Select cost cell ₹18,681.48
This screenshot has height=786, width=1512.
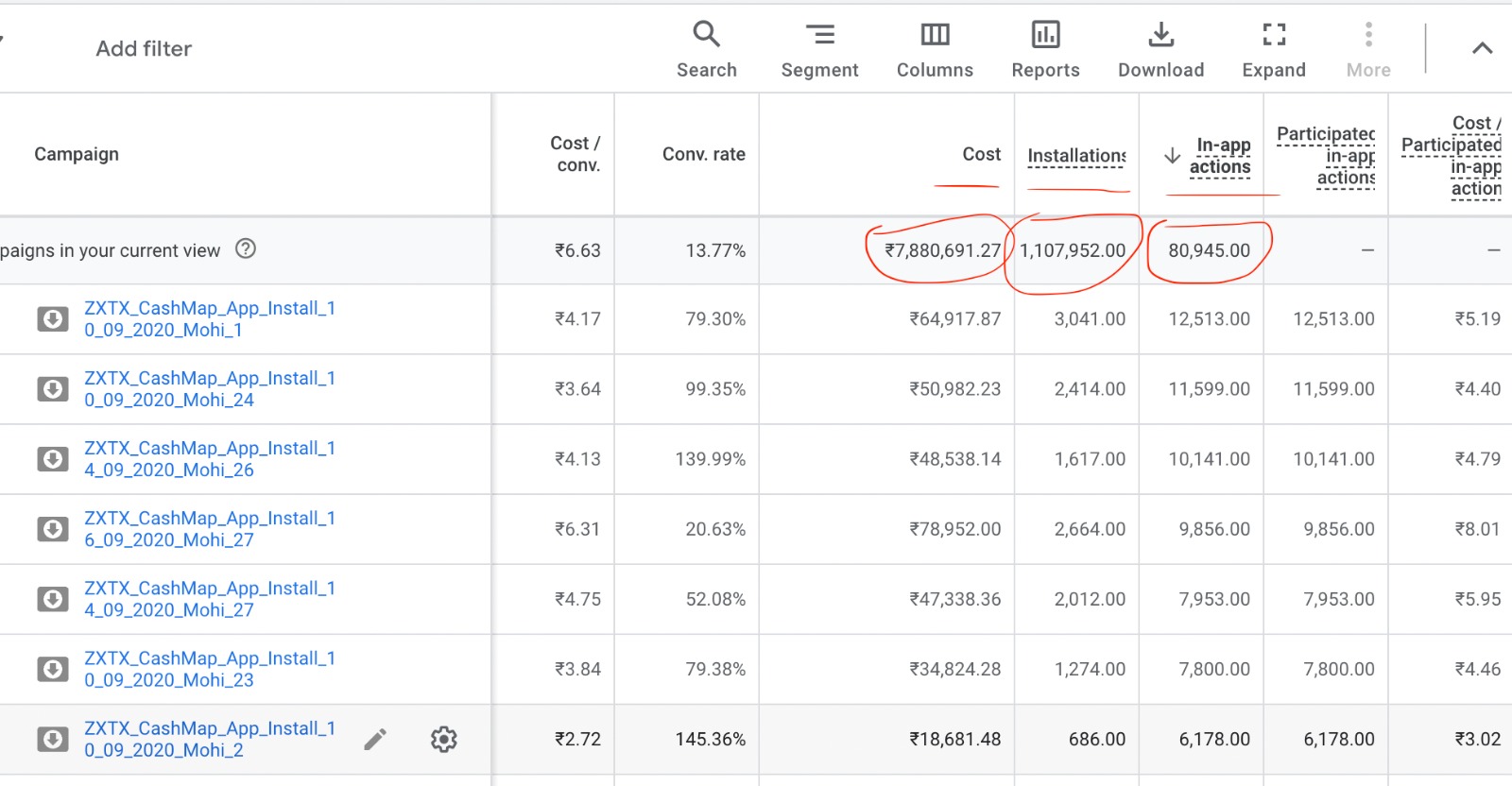point(954,739)
